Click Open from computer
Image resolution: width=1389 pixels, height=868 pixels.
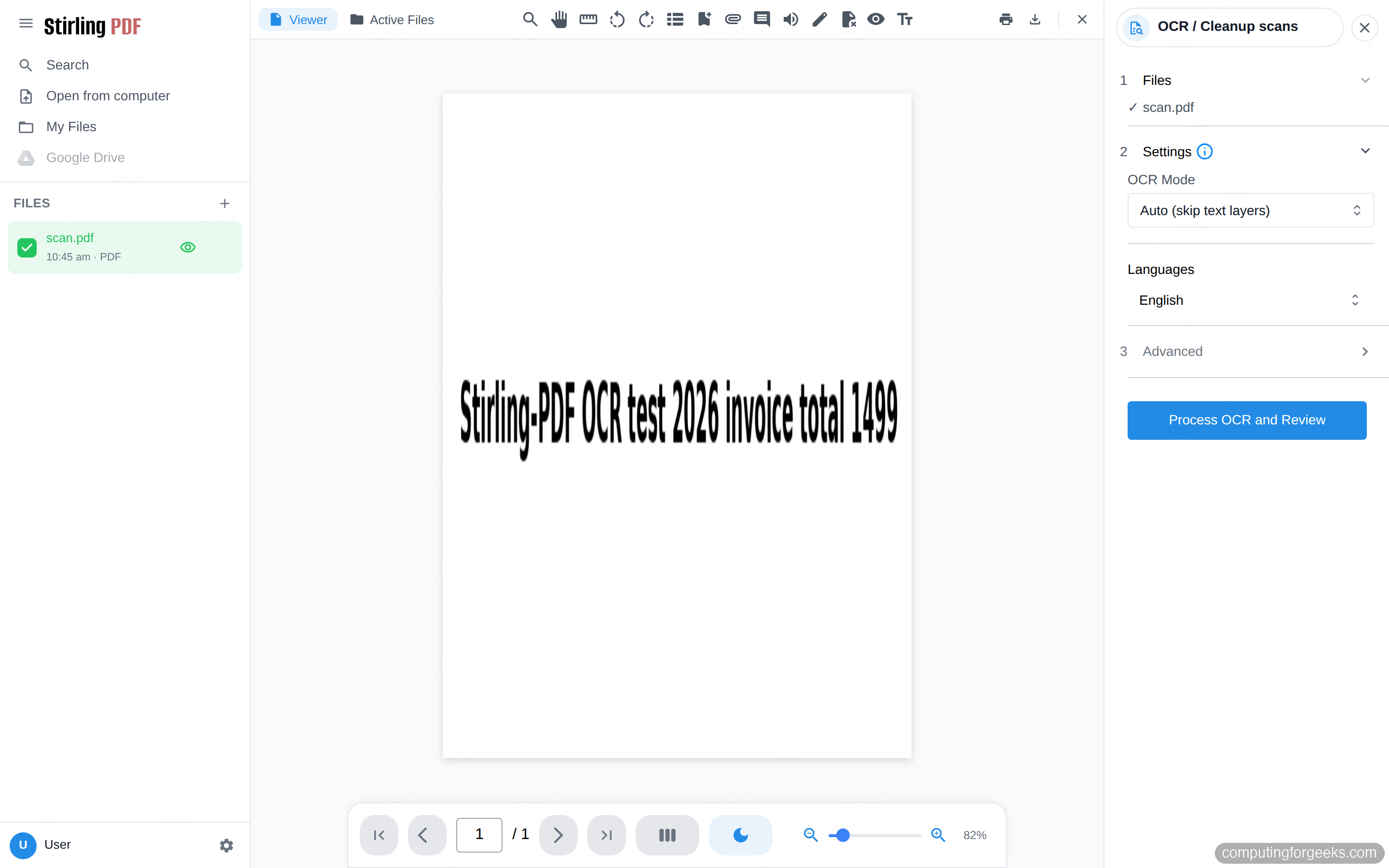108,96
